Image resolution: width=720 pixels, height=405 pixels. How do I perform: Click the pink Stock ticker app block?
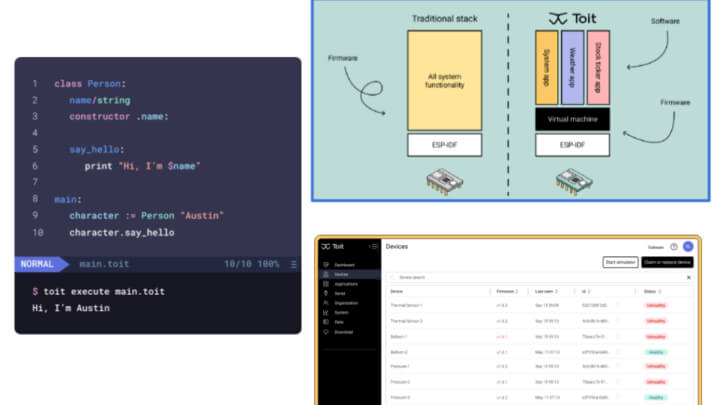598,68
